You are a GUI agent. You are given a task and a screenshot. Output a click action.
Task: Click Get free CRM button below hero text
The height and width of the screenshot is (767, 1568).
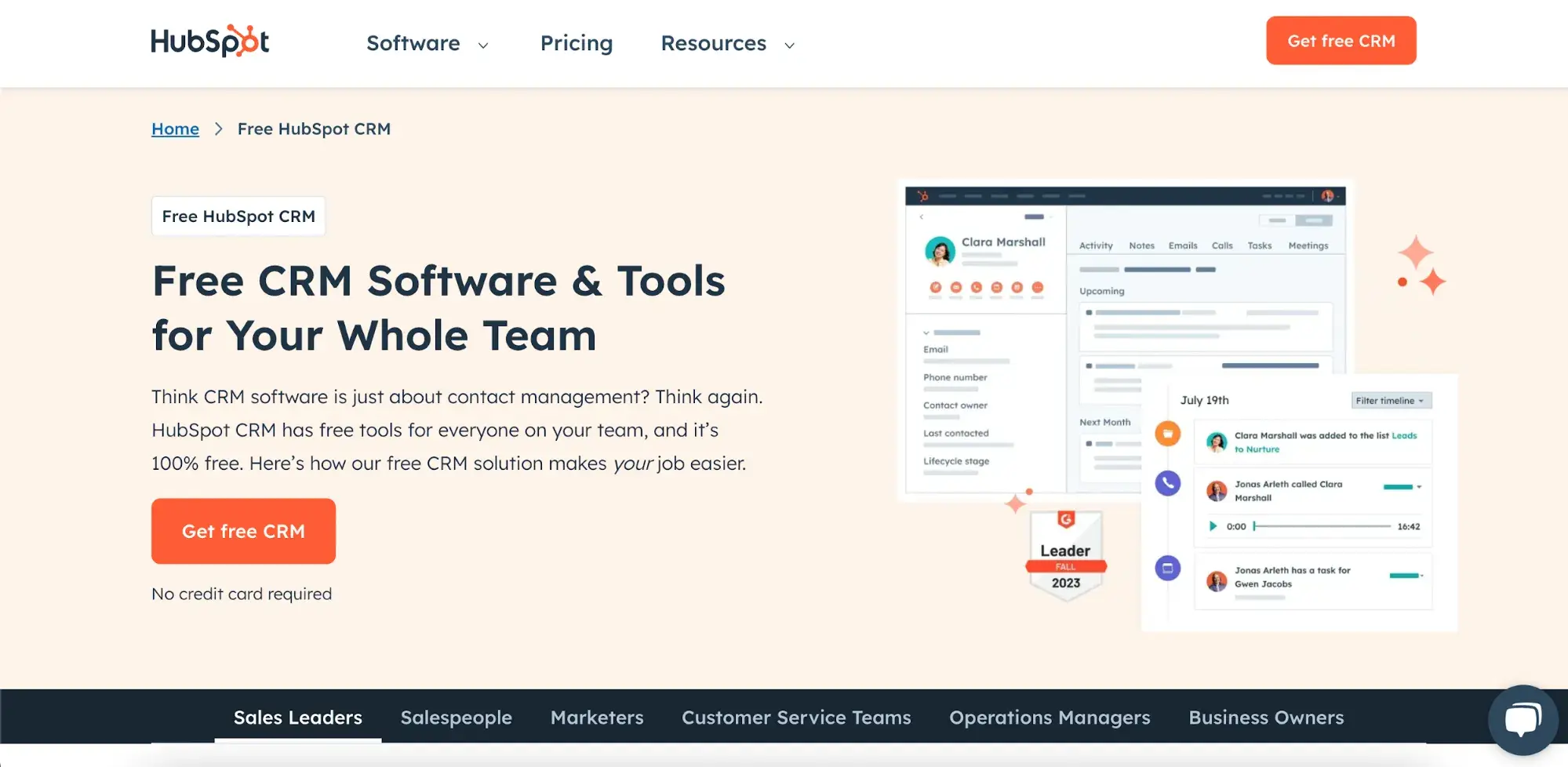pyautogui.click(x=243, y=531)
